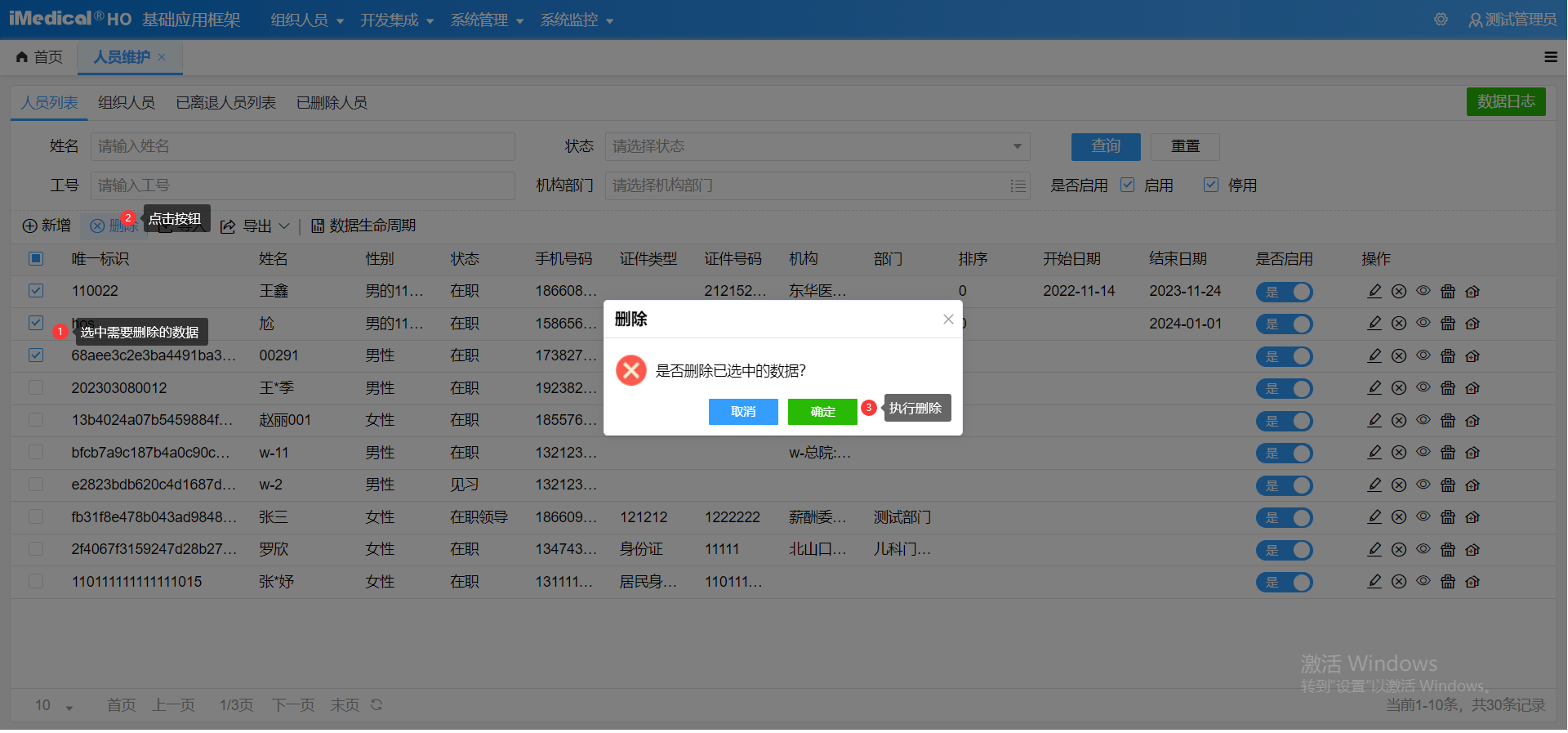The image size is (1568, 733).
Task: Close the 删除 dialog with the X
Action: pyautogui.click(x=948, y=319)
